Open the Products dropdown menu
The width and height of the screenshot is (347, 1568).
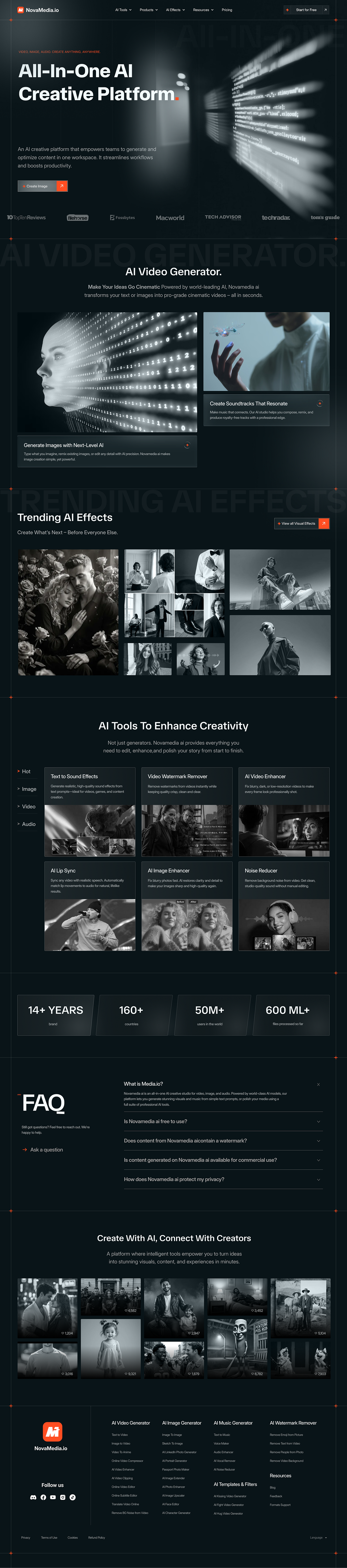pyautogui.click(x=149, y=10)
